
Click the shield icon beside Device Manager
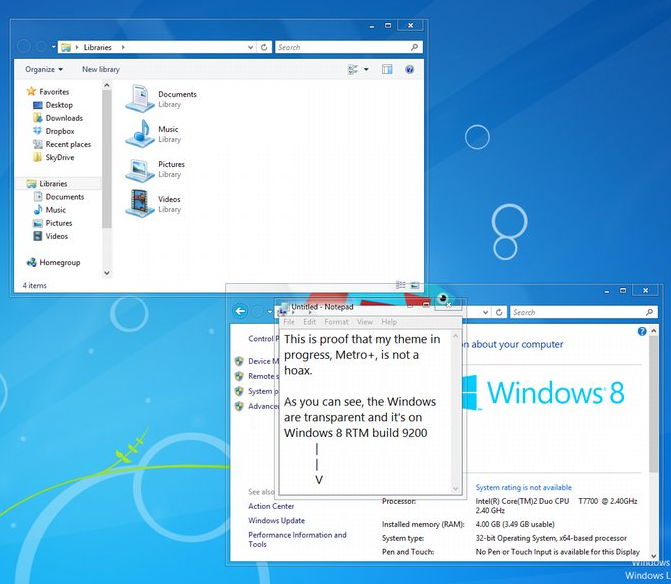(239, 361)
